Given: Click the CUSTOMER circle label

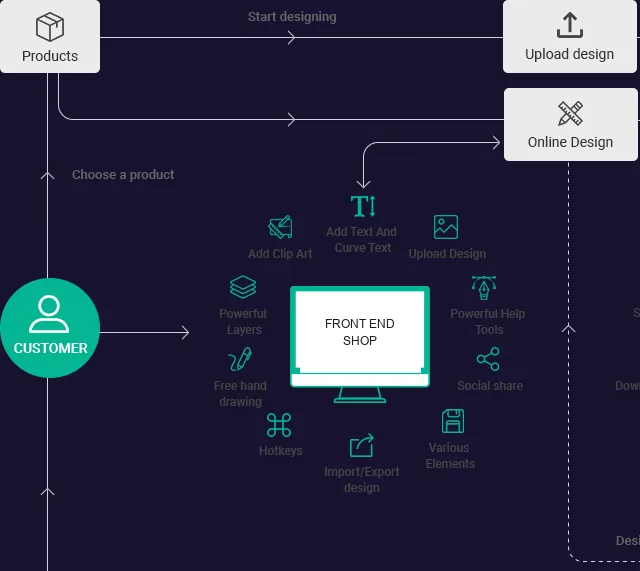Looking at the screenshot, I should point(51,348).
